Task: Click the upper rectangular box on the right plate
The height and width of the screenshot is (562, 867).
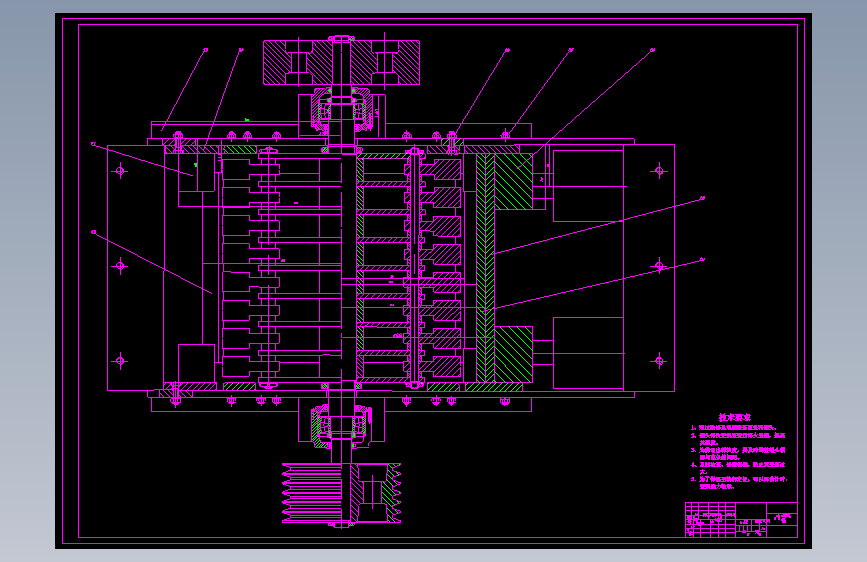Action: tap(588, 186)
